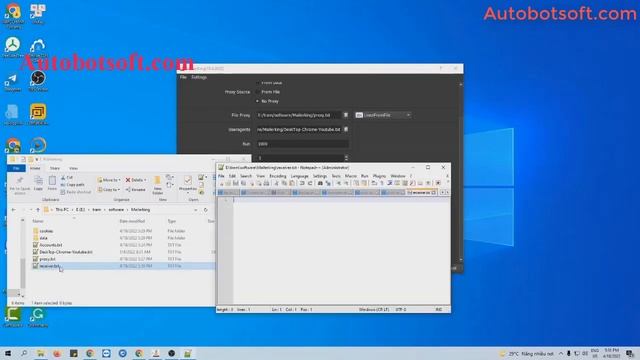Select the receiver.txt tab in Notepad++
Viewport: 640px width, 360px height.
(422, 192)
